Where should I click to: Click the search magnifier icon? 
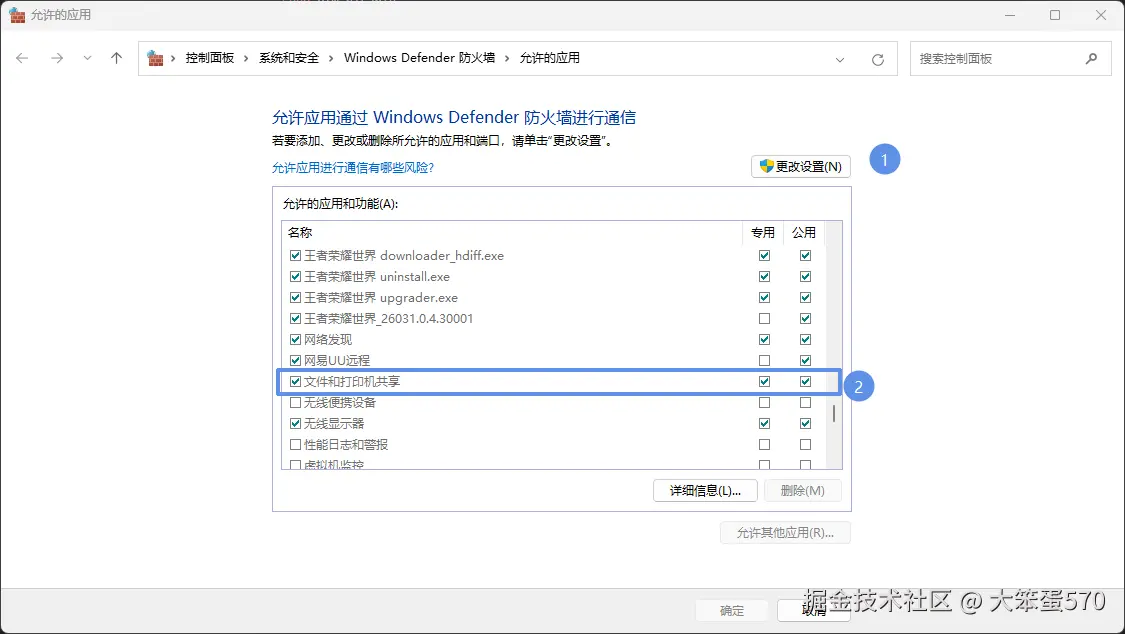[x=1091, y=59]
